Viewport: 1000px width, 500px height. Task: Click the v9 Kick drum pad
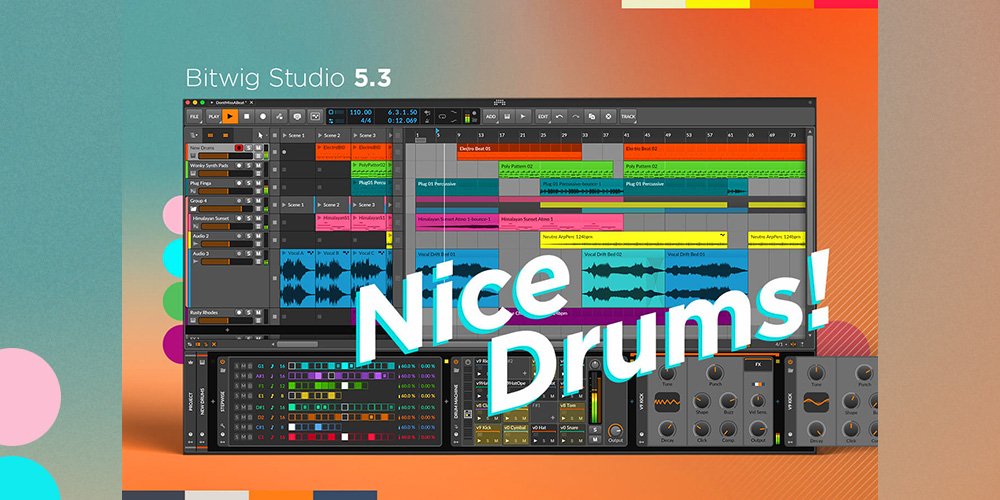coord(488,434)
